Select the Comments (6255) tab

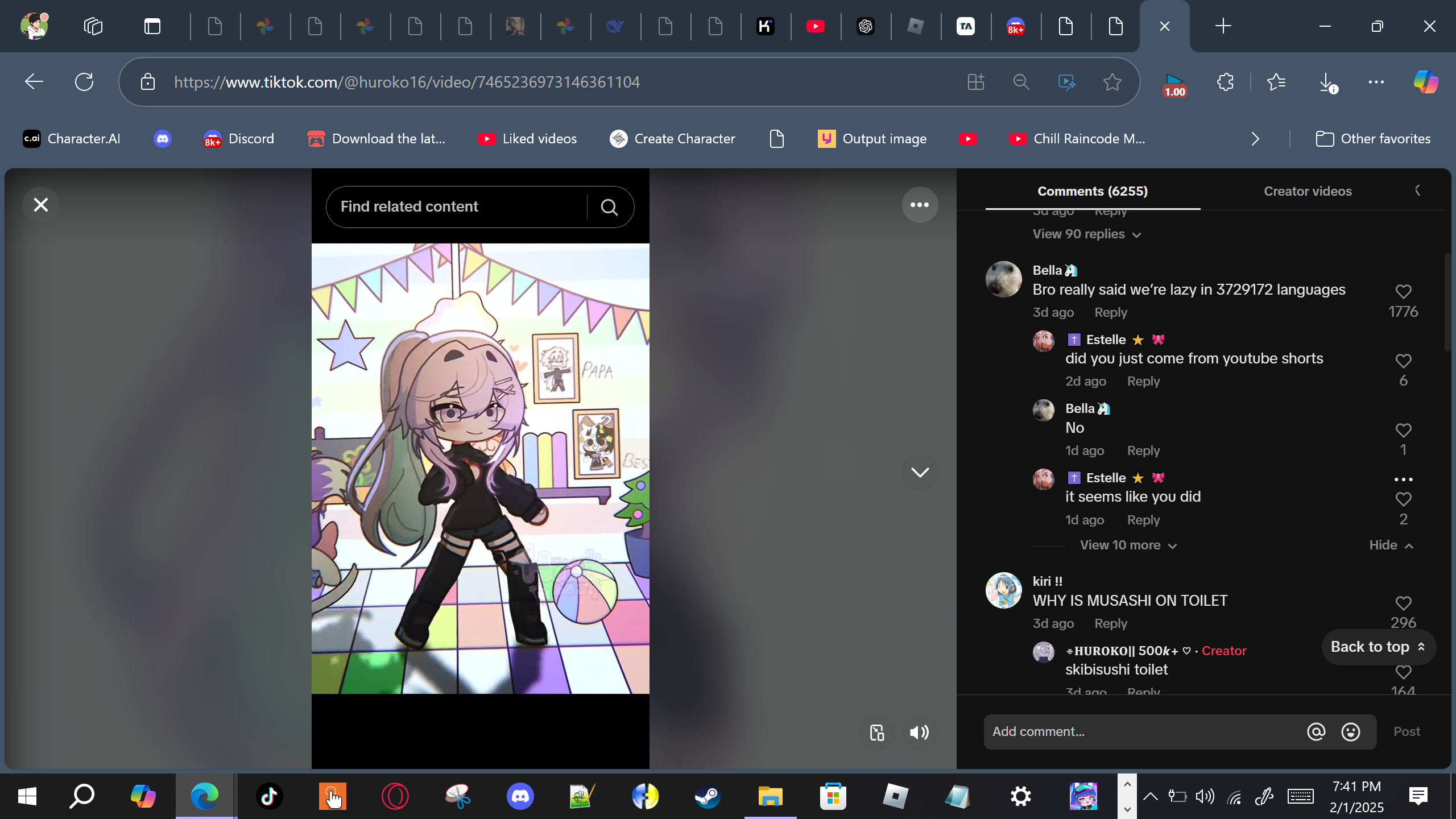pos(1092,191)
